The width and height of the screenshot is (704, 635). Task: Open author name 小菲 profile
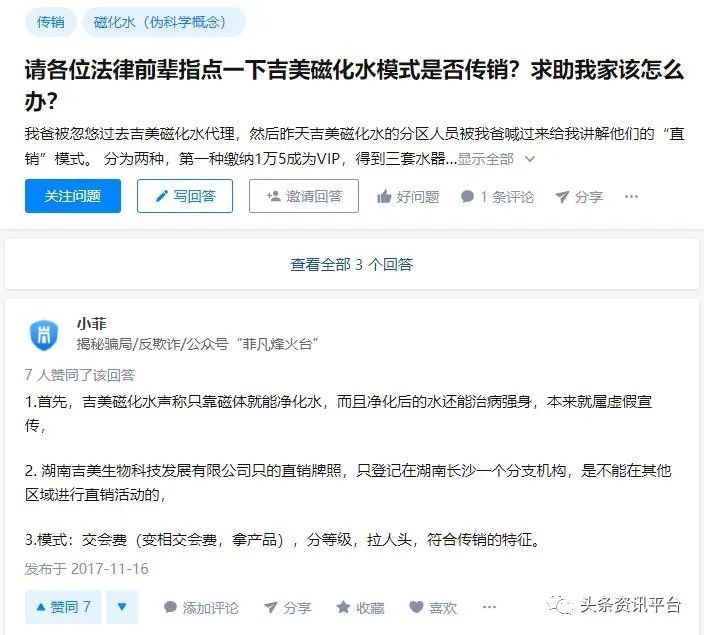click(91, 323)
